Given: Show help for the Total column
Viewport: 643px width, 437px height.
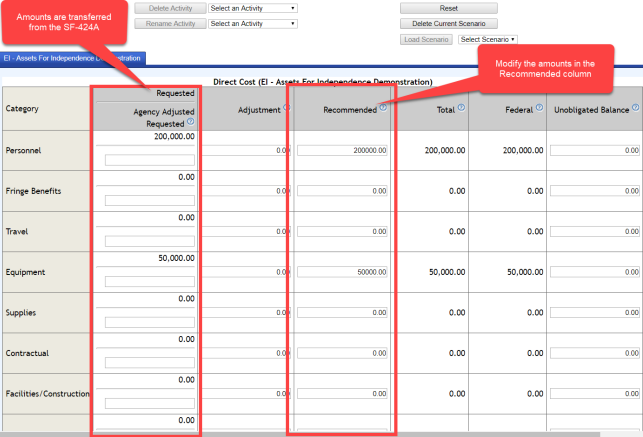Looking at the screenshot, I should point(462,107).
